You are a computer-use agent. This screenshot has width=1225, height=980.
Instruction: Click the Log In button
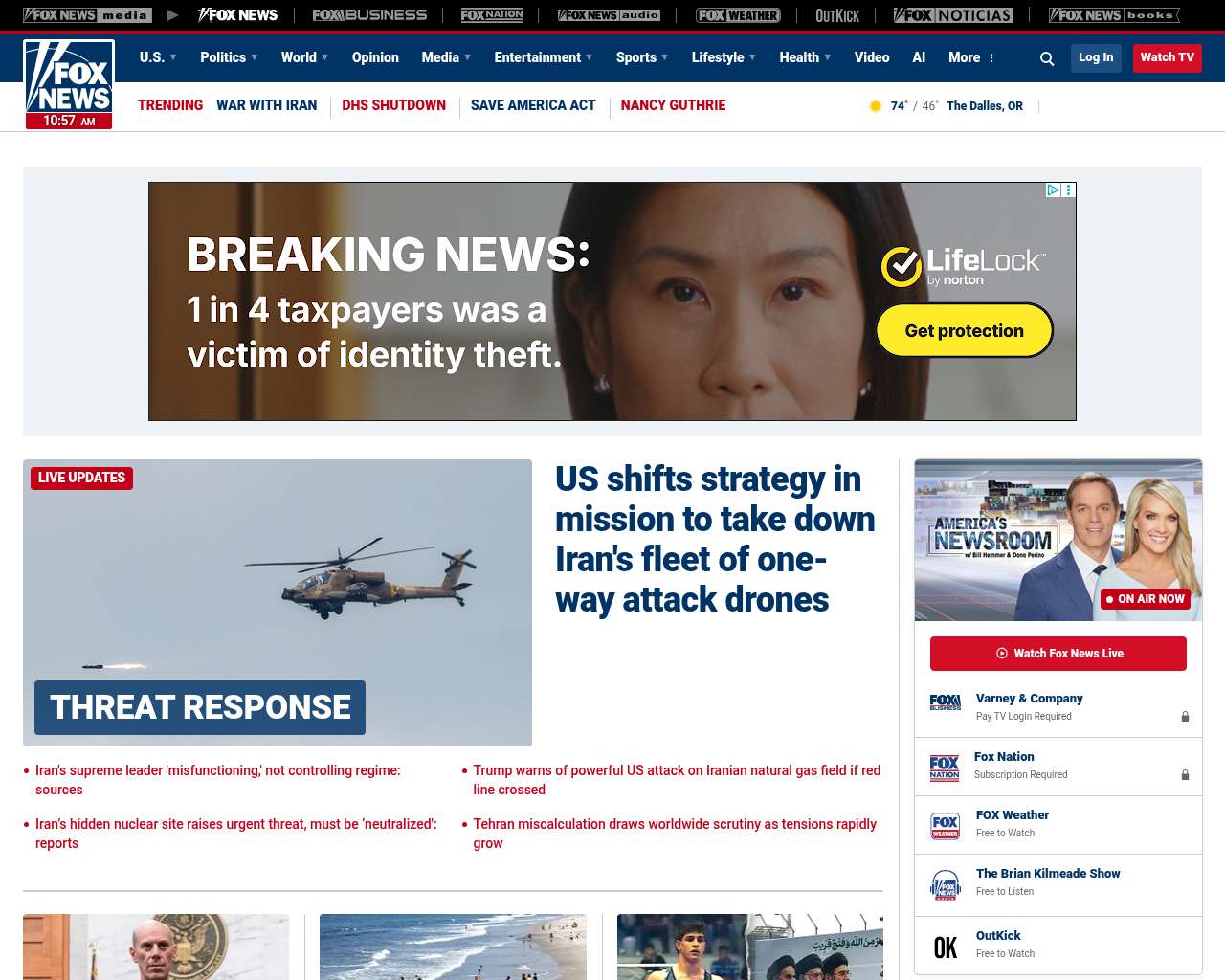1096,57
